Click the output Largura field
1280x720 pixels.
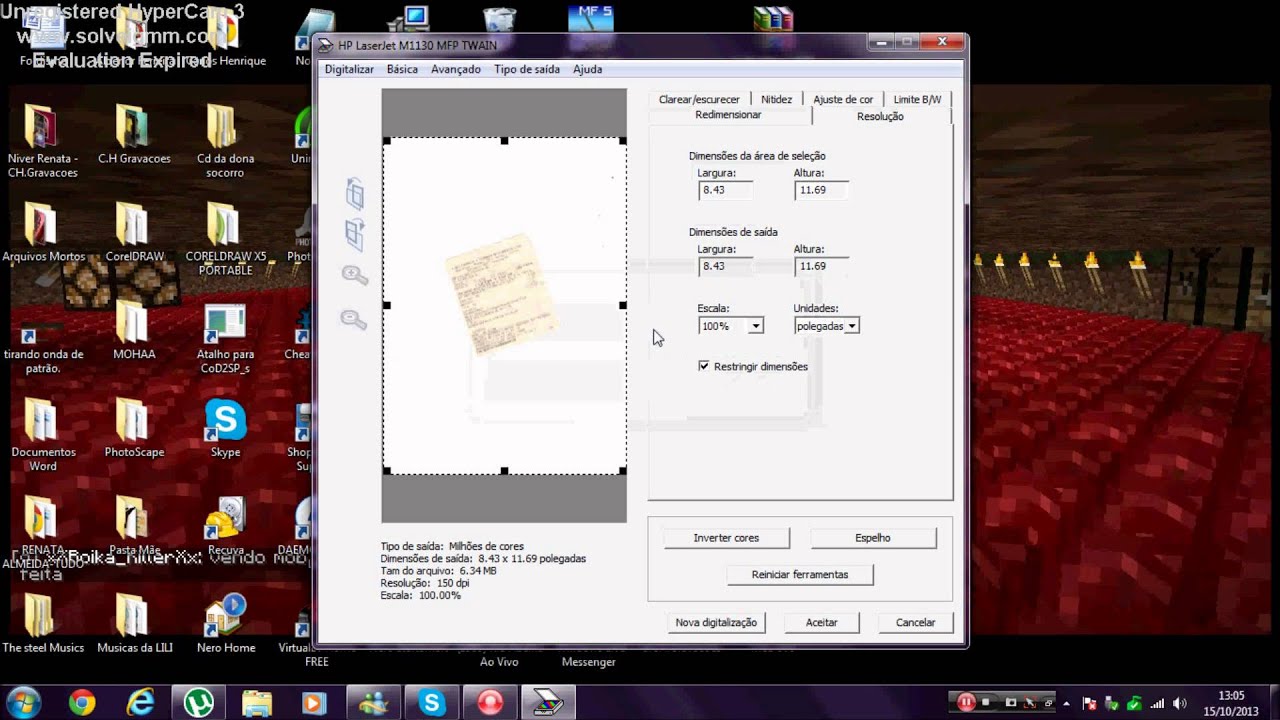[726, 266]
